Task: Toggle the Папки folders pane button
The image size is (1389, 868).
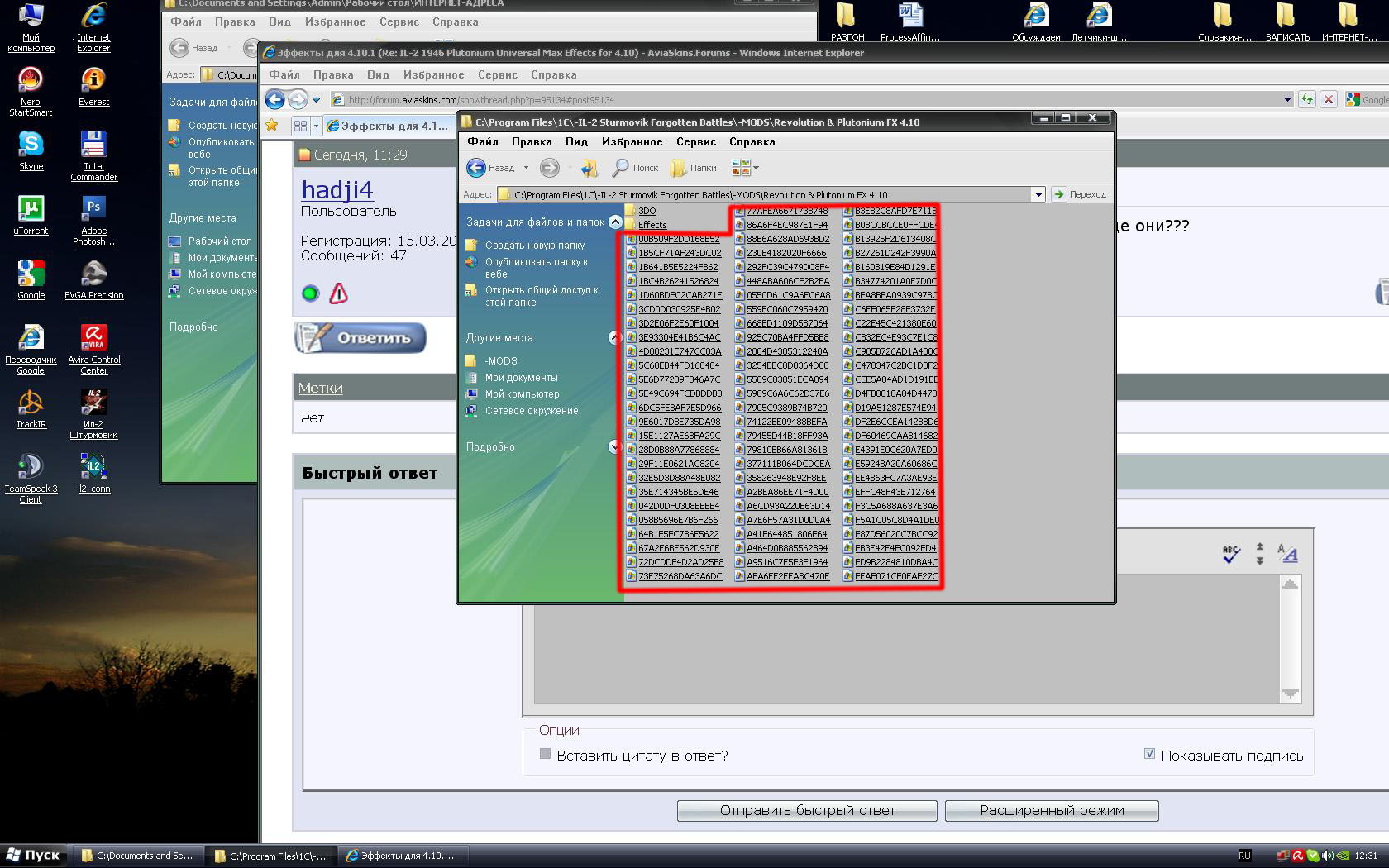Action: [693, 168]
